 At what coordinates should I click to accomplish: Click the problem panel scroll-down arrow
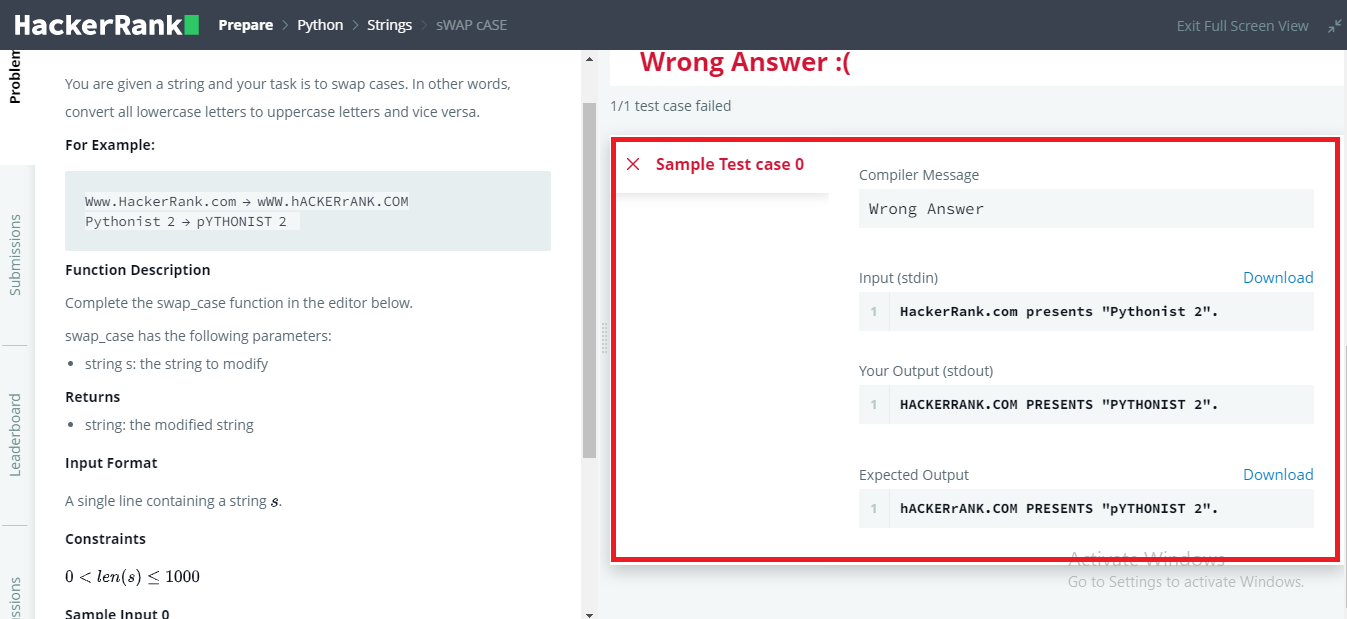coord(589,613)
